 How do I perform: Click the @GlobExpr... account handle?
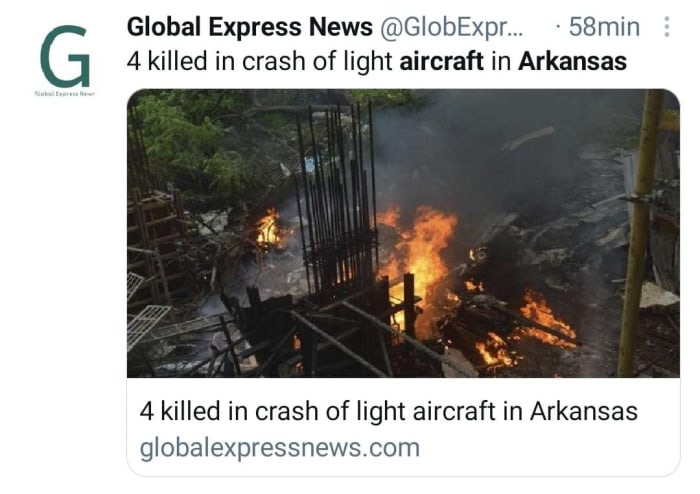pyautogui.click(x=451, y=27)
